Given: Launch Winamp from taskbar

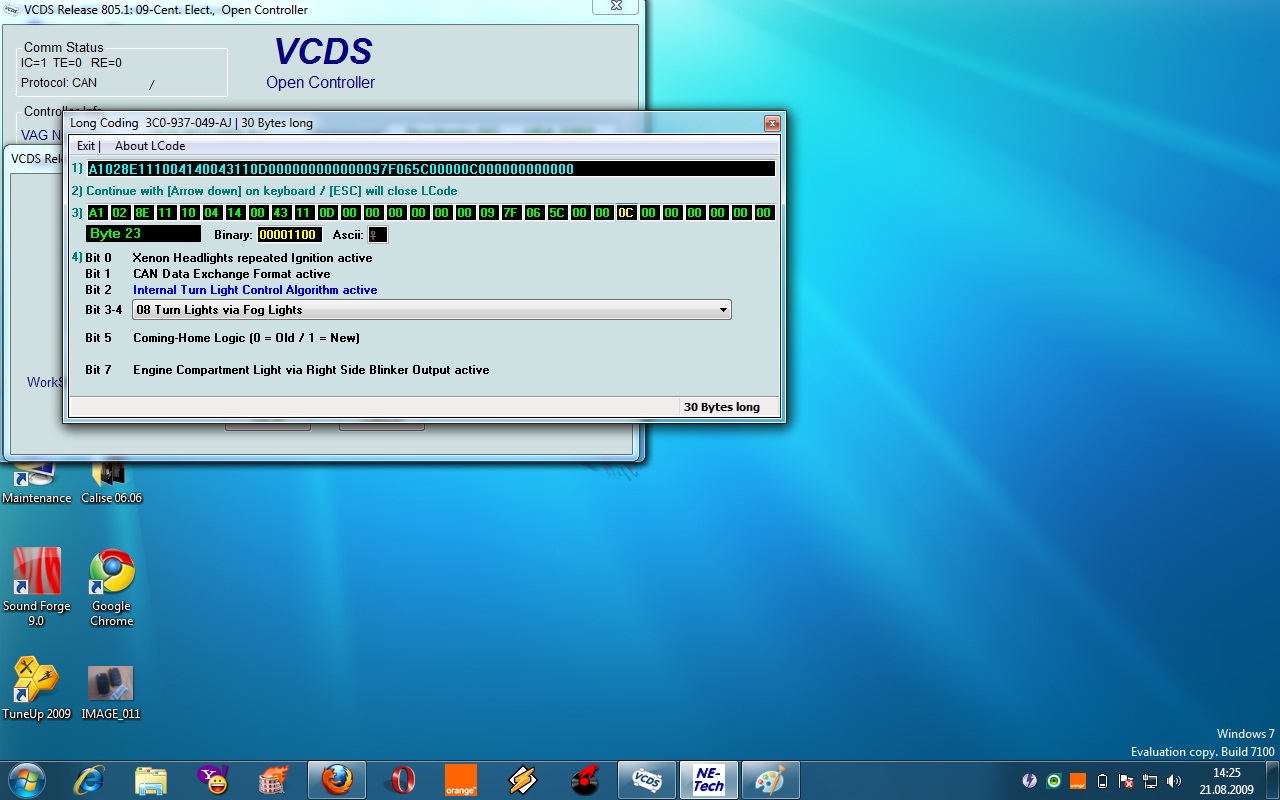Looking at the screenshot, I should pyautogui.click(x=523, y=780).
